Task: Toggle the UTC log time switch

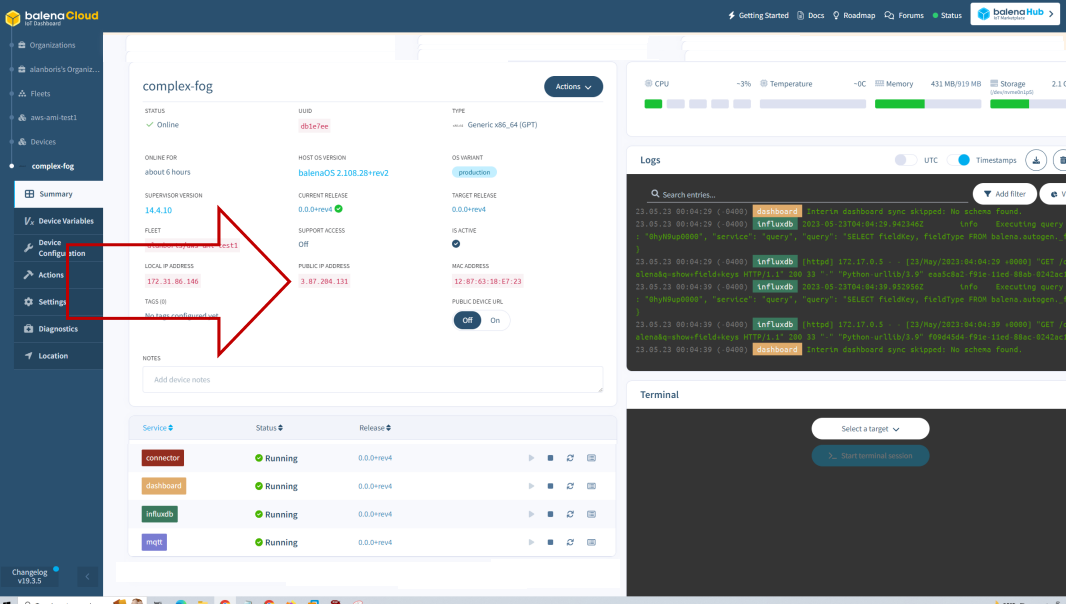Action: coord(906,160)
